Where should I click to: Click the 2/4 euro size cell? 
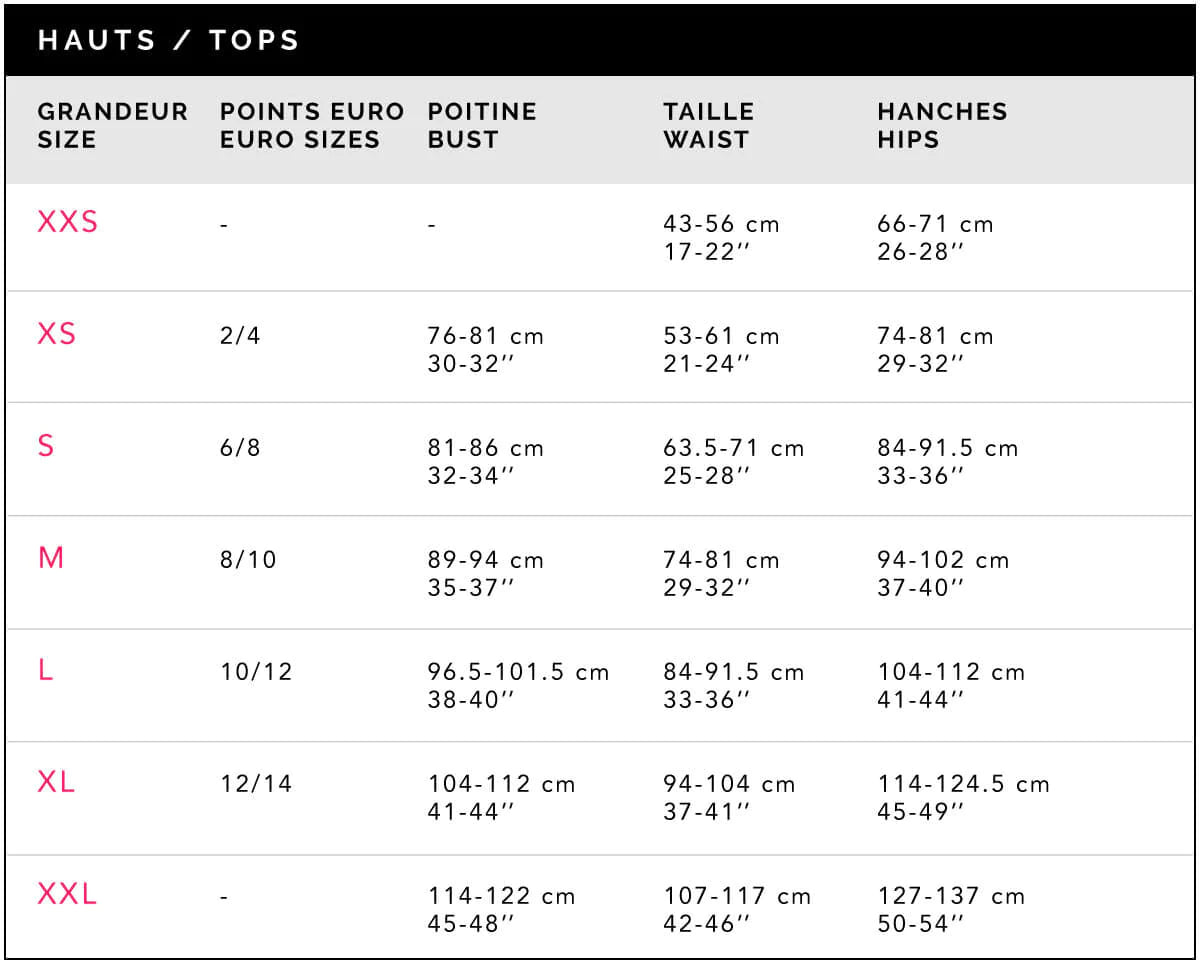240,336
